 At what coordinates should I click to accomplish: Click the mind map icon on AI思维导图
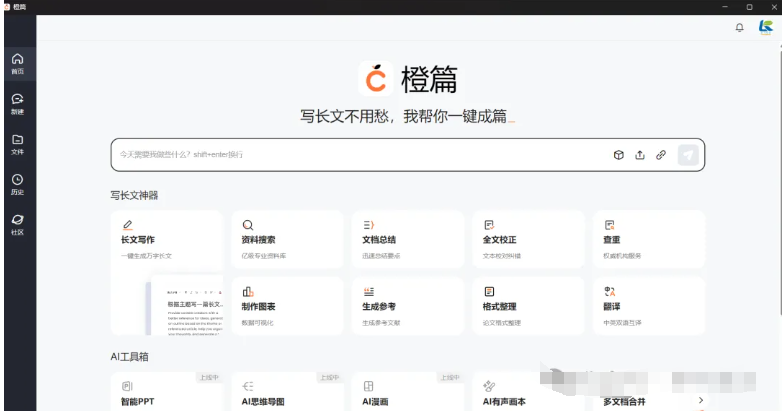pos(248,386)
